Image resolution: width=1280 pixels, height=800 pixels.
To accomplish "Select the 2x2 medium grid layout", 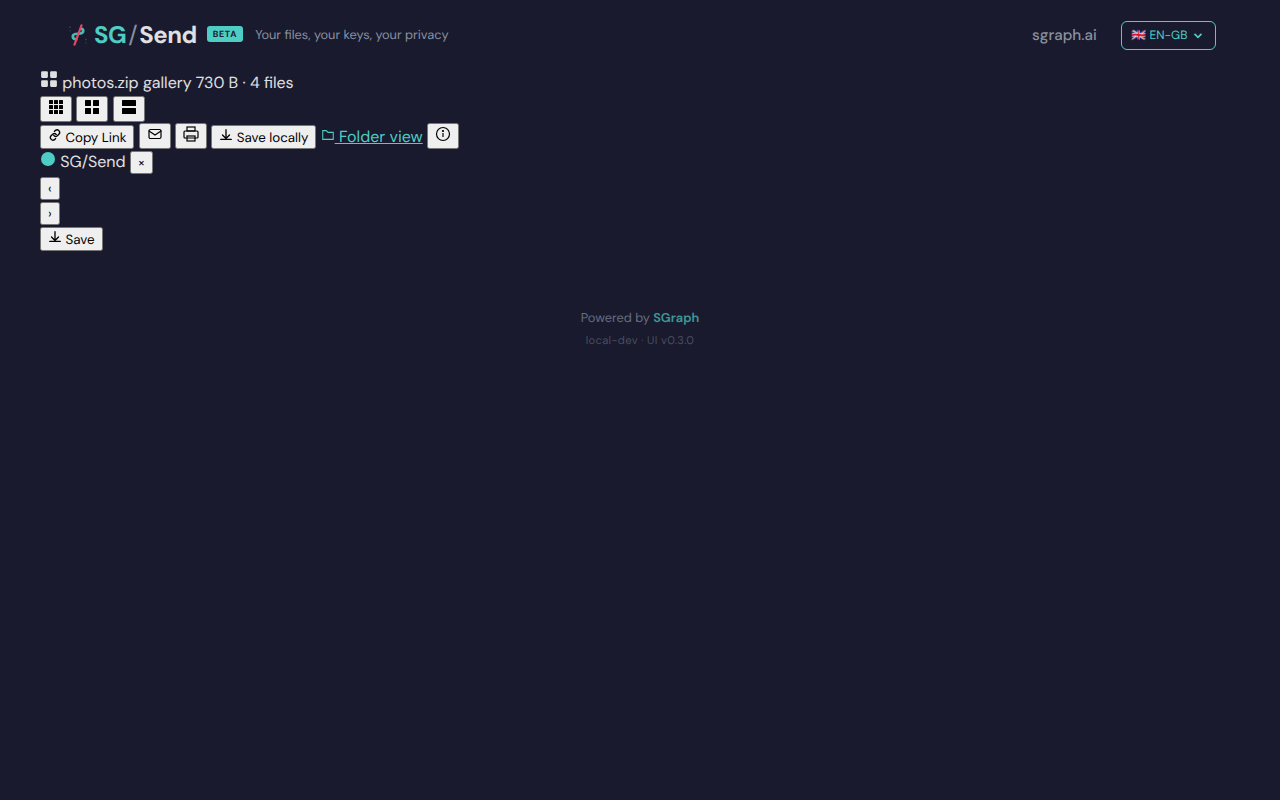I will pos(92,108).
